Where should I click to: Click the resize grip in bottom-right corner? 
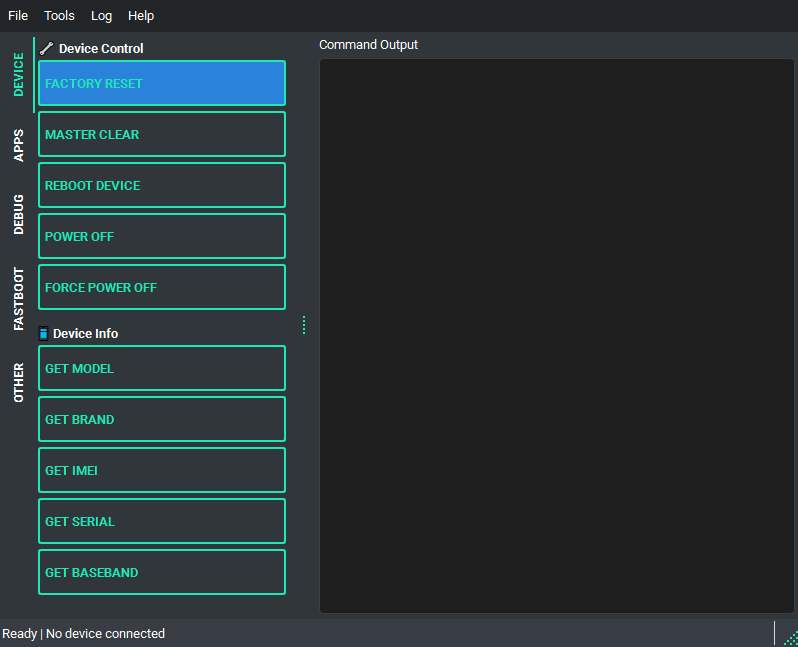pos(790,638)
